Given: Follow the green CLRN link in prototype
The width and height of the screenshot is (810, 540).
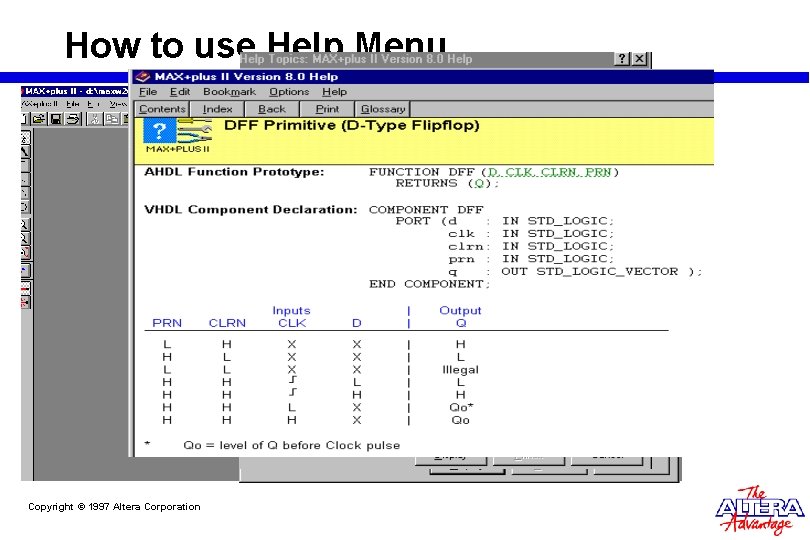Looking at the screenshot, I should [560, 172].
